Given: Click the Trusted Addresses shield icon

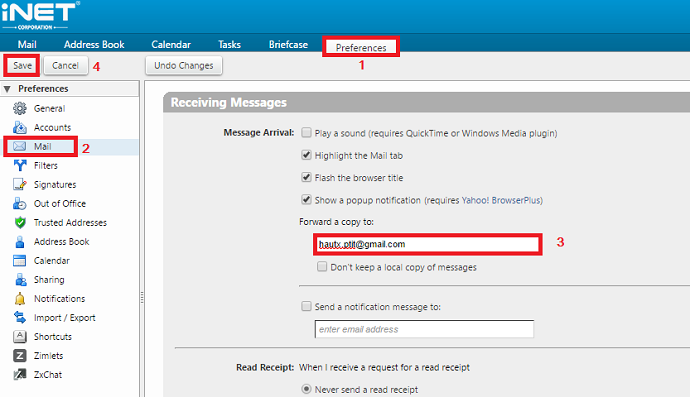Looking at the screenshot, I should pyautogui.click(x=20, y=222).
